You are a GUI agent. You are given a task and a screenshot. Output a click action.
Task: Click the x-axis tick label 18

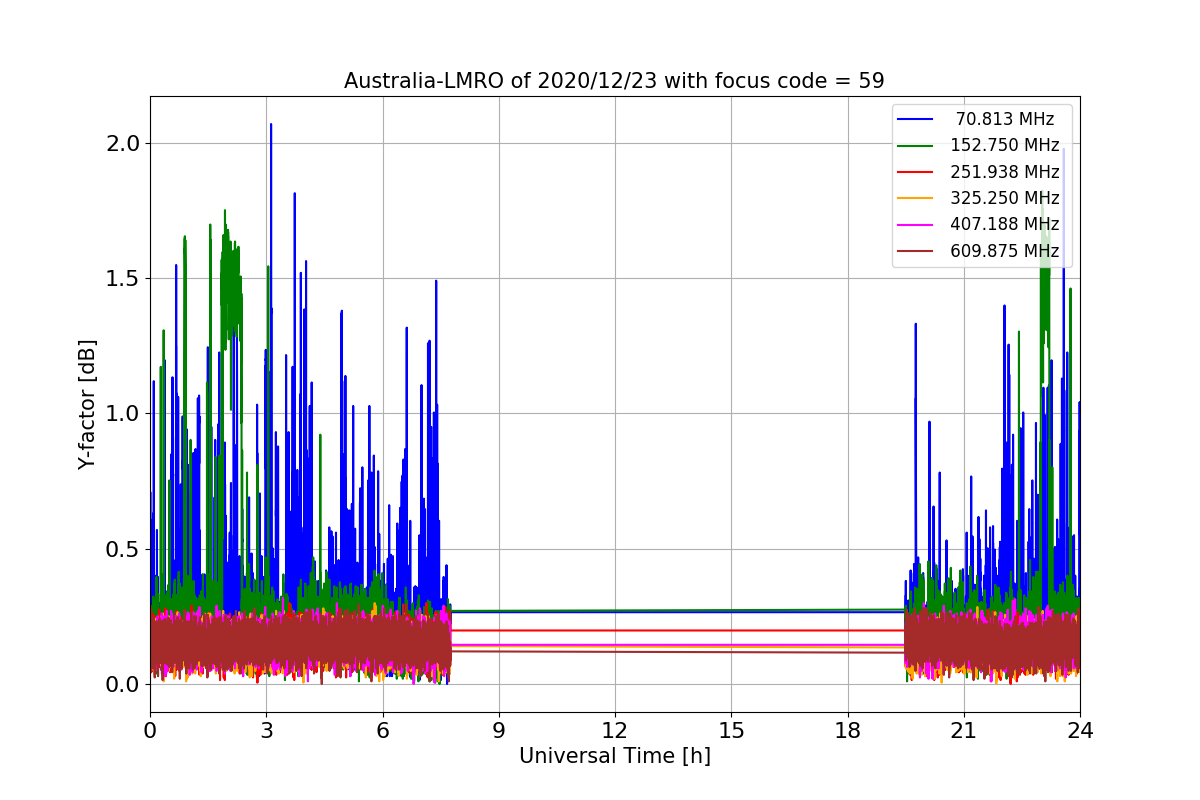tap(847, 731)
